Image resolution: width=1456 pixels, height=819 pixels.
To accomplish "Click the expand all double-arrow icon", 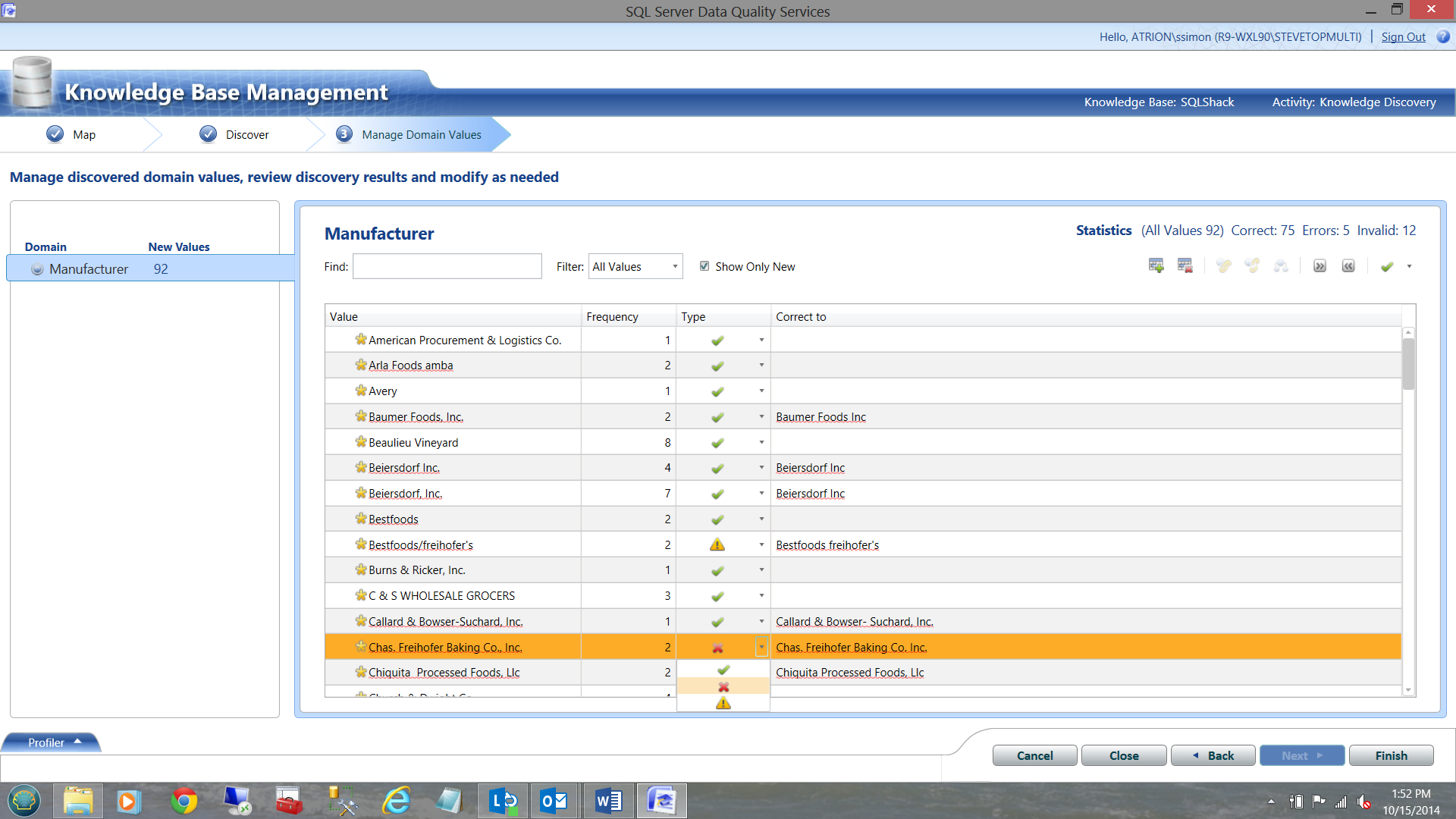I will 1319,266.
